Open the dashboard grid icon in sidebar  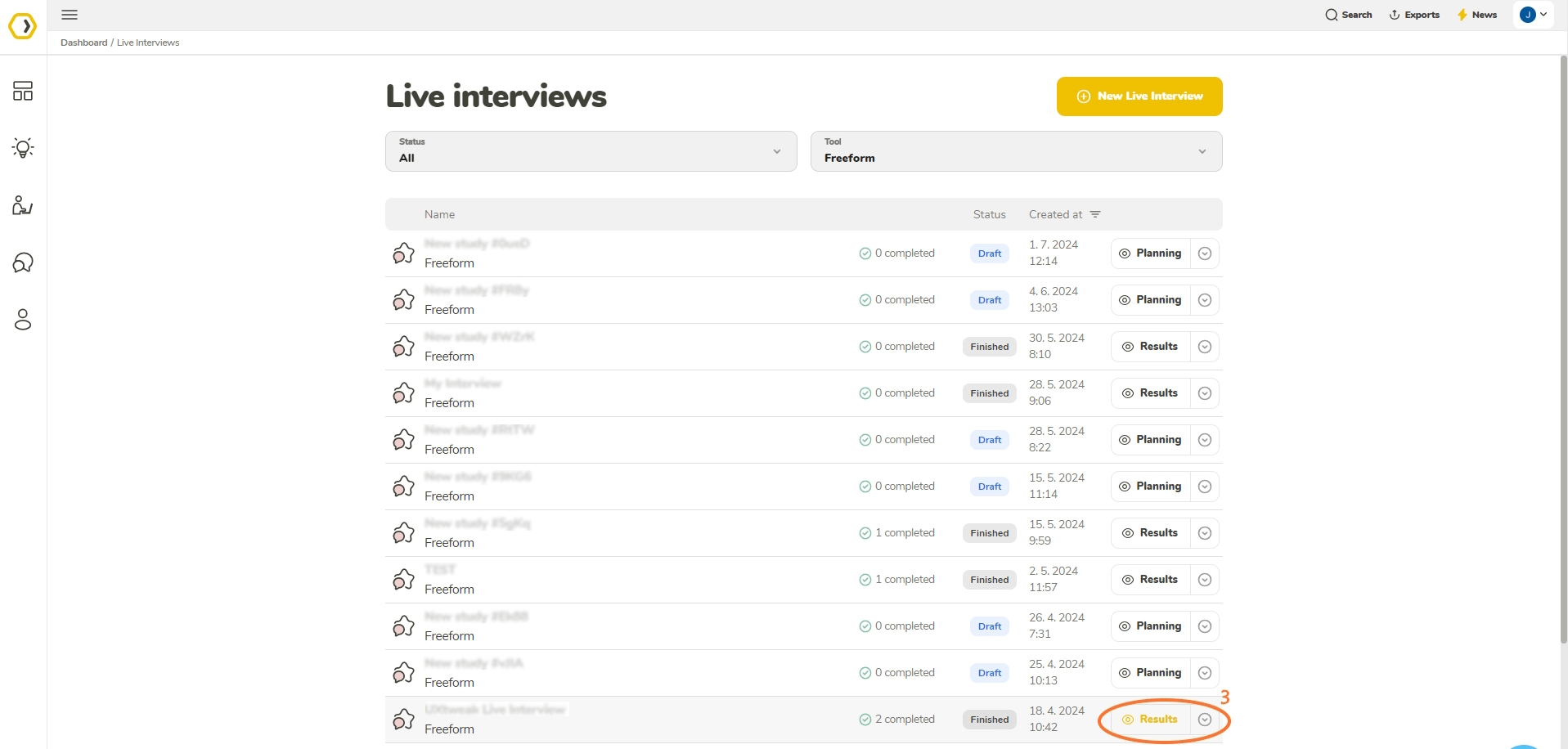(23, 91)
